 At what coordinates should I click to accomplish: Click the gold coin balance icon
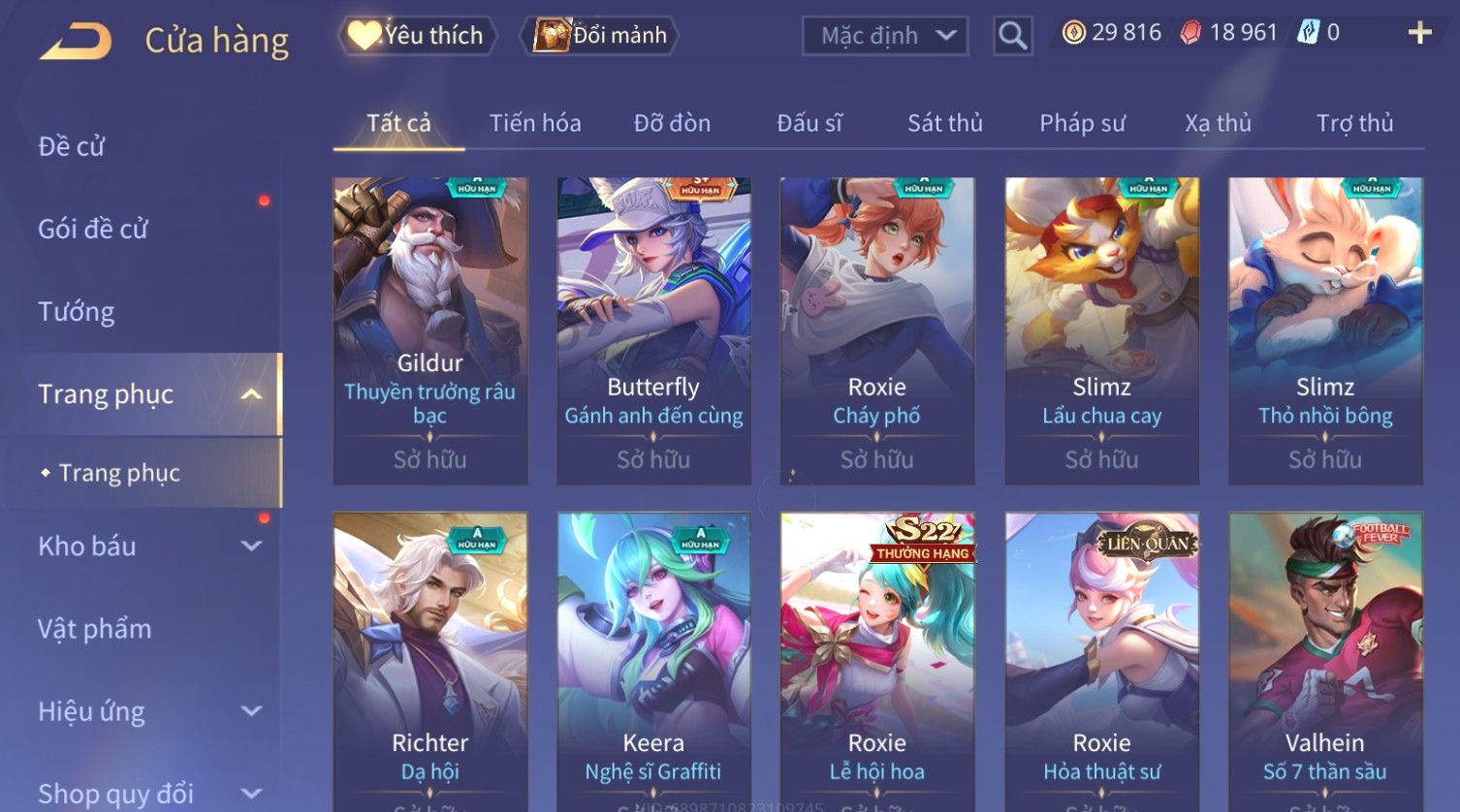coord(1073,33)
